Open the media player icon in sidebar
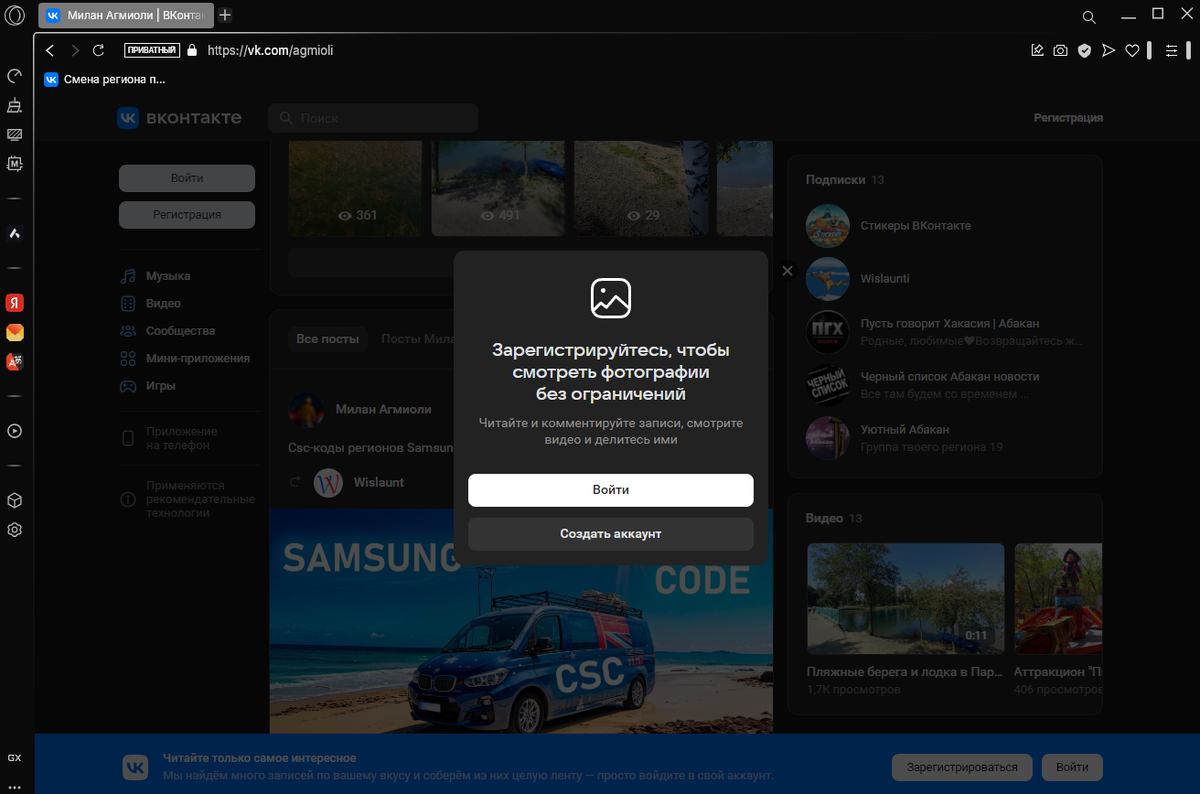The image size is (1200, 794). (x=15, y=431)
